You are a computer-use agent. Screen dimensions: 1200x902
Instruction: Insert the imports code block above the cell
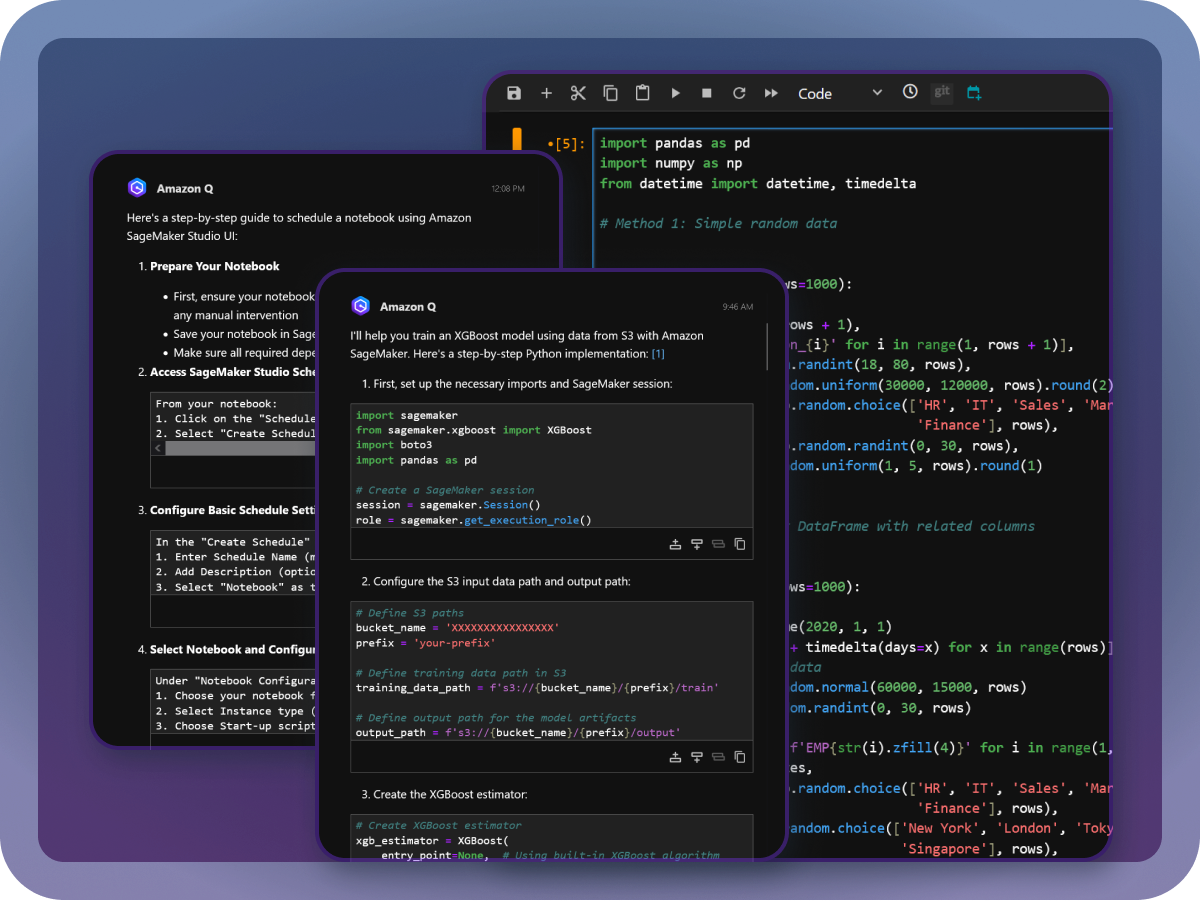coord(675,544)
